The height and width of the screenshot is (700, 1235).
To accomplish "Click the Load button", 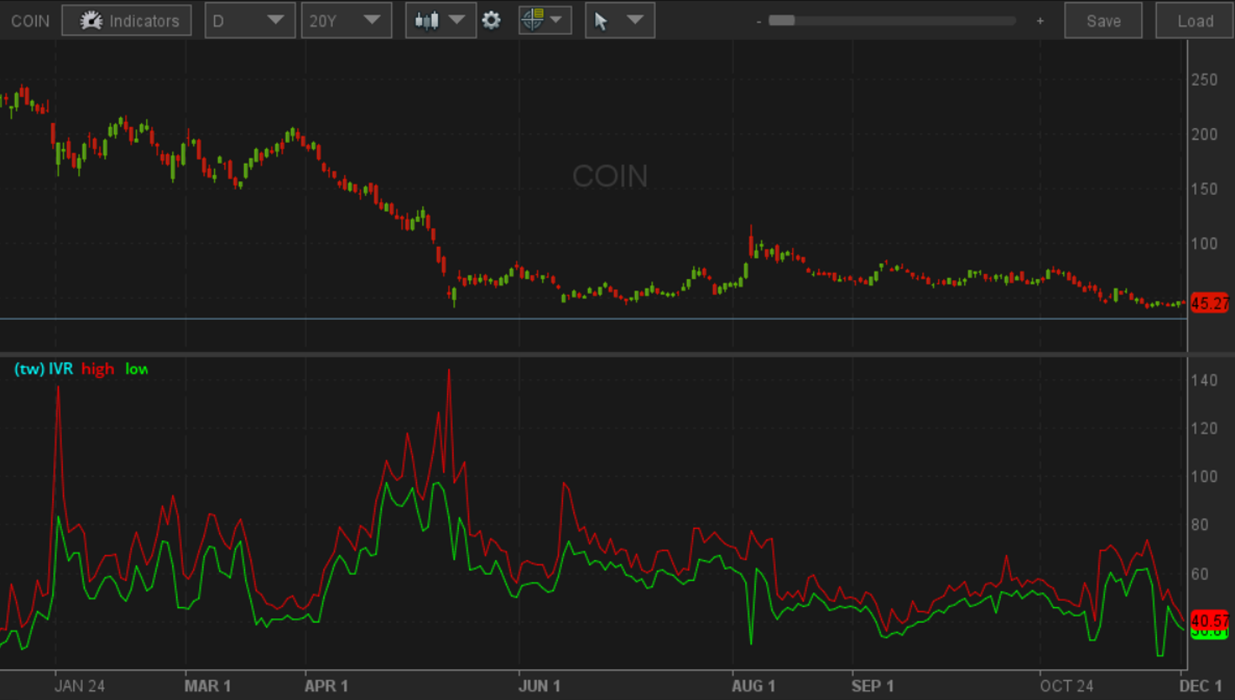I will click(x=1195, y=20).
